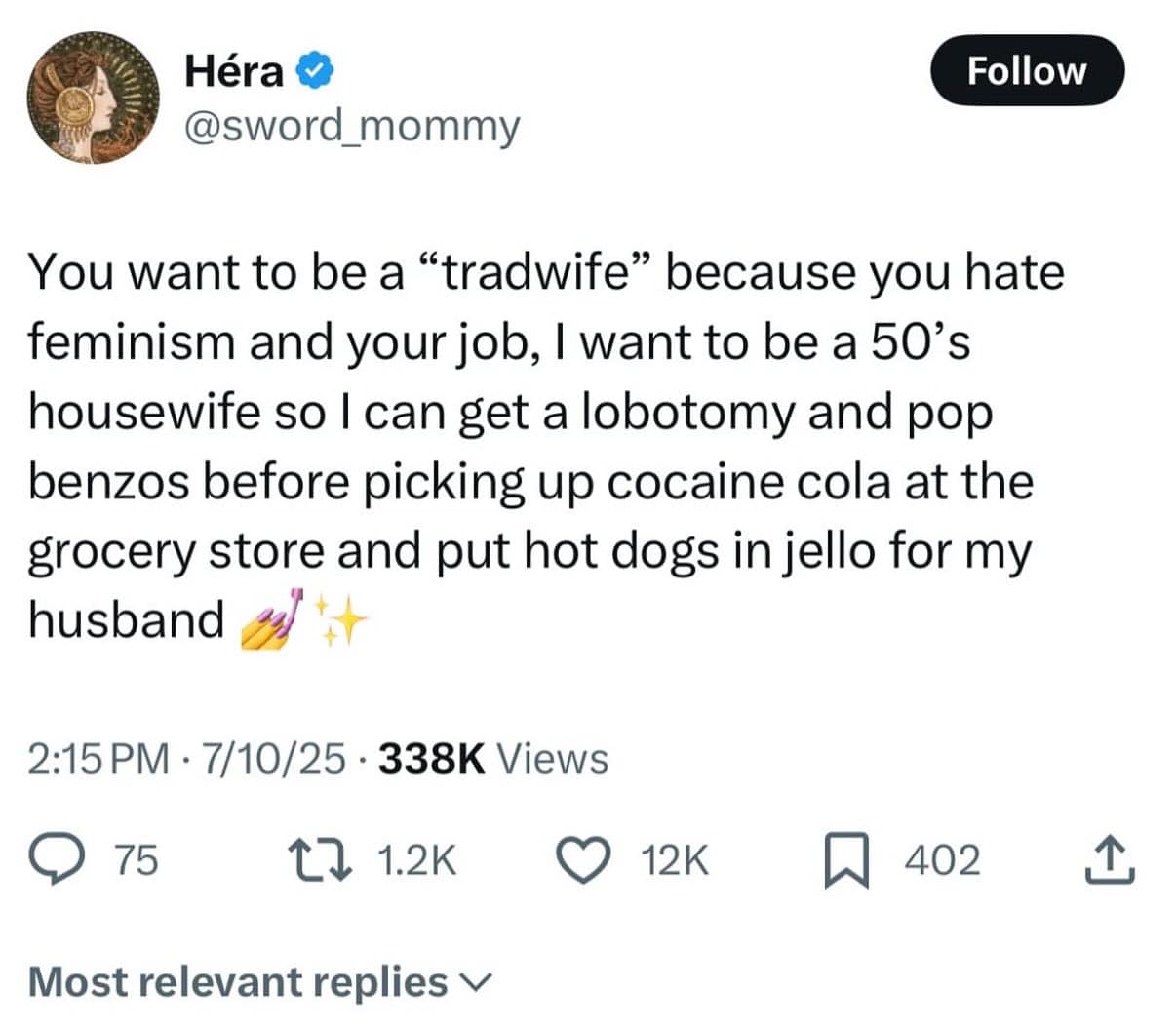Click the sparkles emoji after husband
This screenshot has width=1176, height=1033.
pos(338,619)
